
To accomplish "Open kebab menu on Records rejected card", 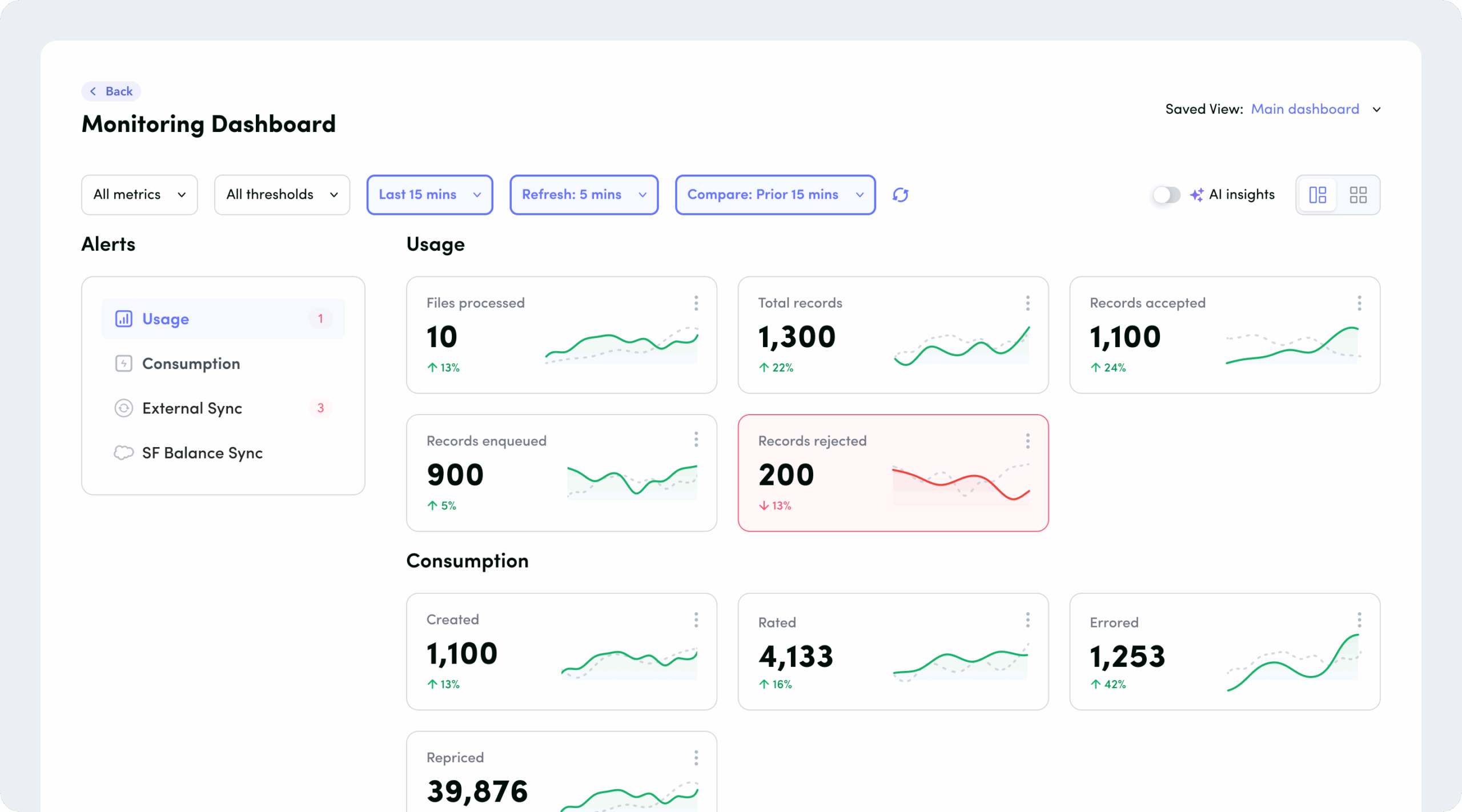I will point(1027,441).
